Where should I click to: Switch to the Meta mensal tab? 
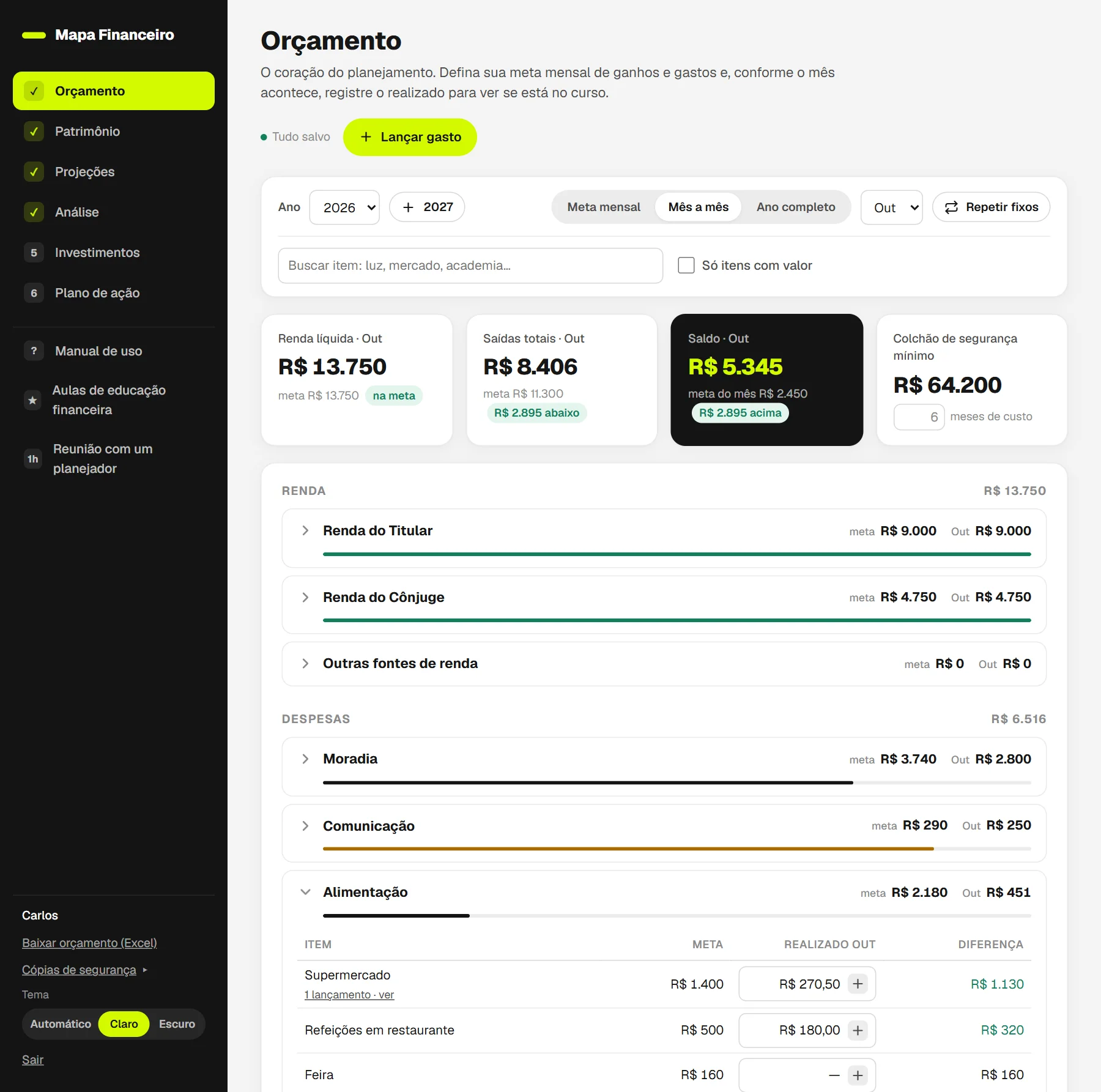tap(604, 207)
